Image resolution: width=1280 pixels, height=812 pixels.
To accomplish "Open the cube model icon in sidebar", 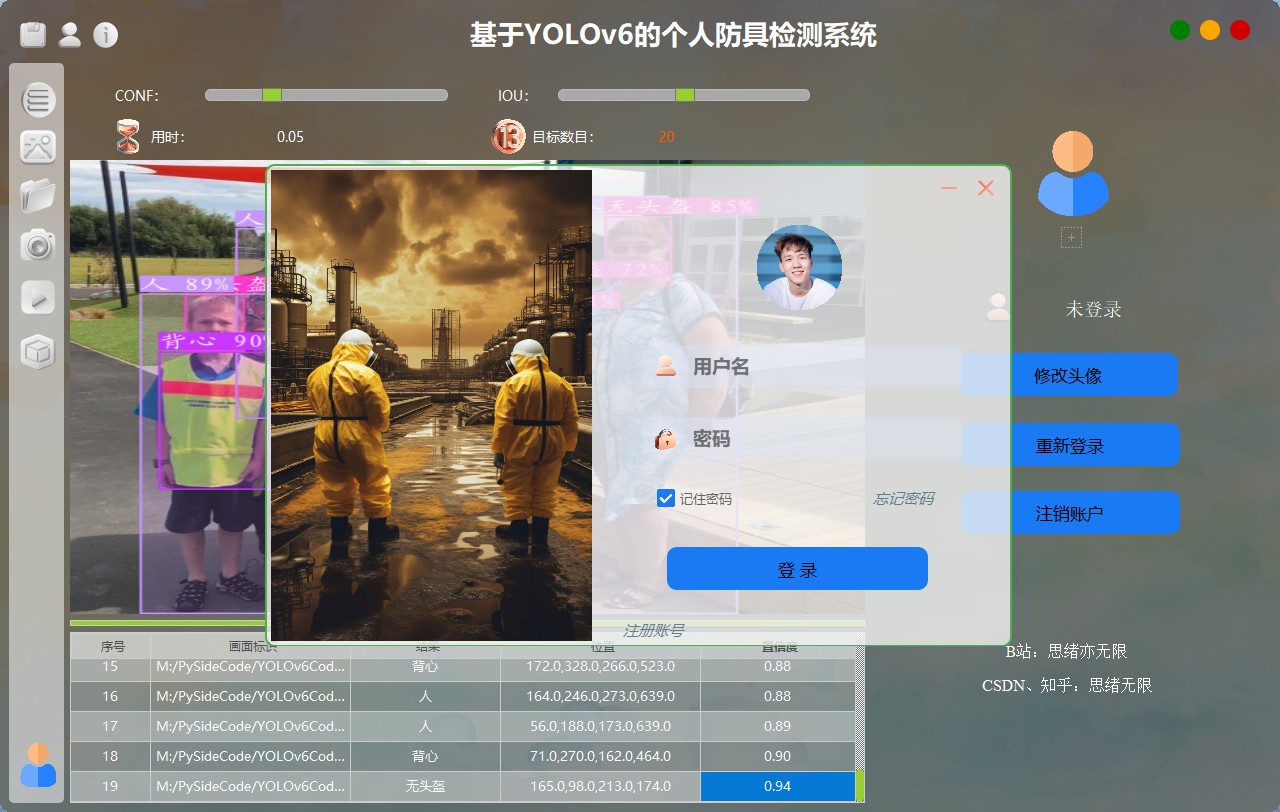I will pos(38,351).
